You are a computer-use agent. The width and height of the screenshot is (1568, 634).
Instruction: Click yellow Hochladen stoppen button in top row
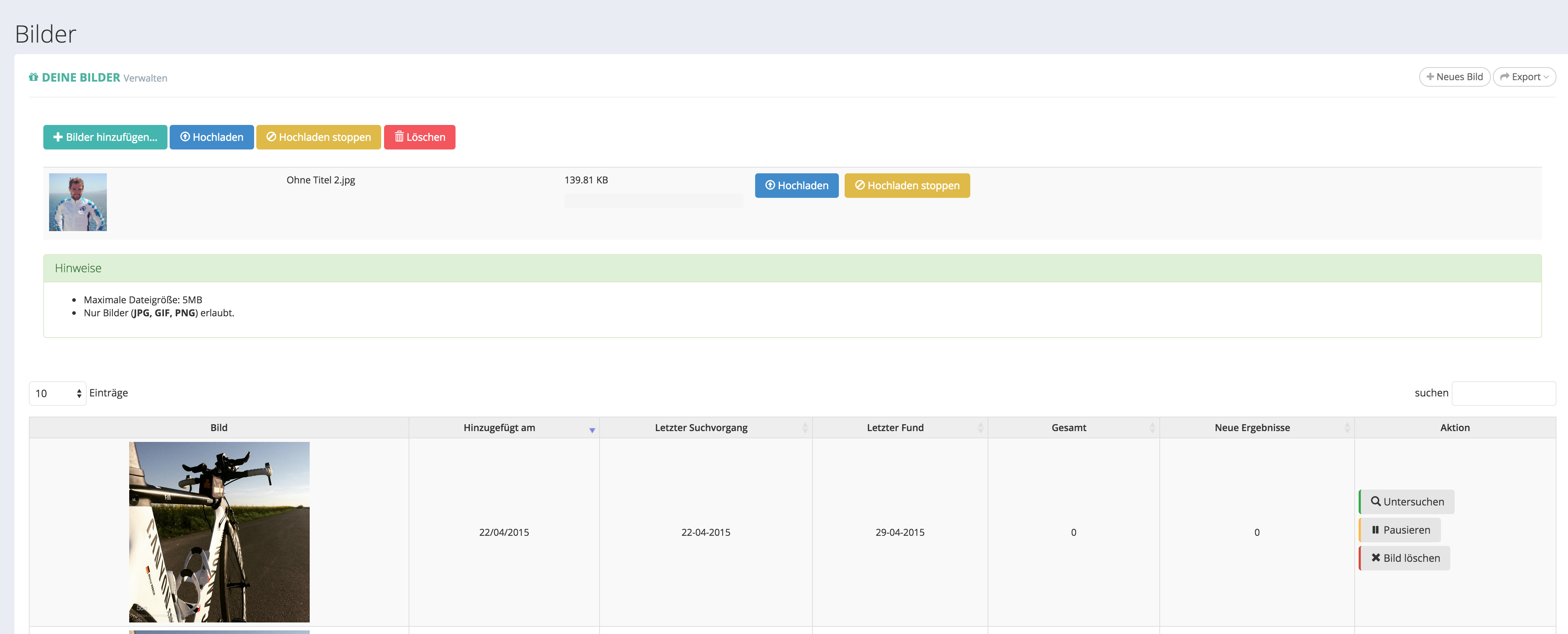[318, 137]
